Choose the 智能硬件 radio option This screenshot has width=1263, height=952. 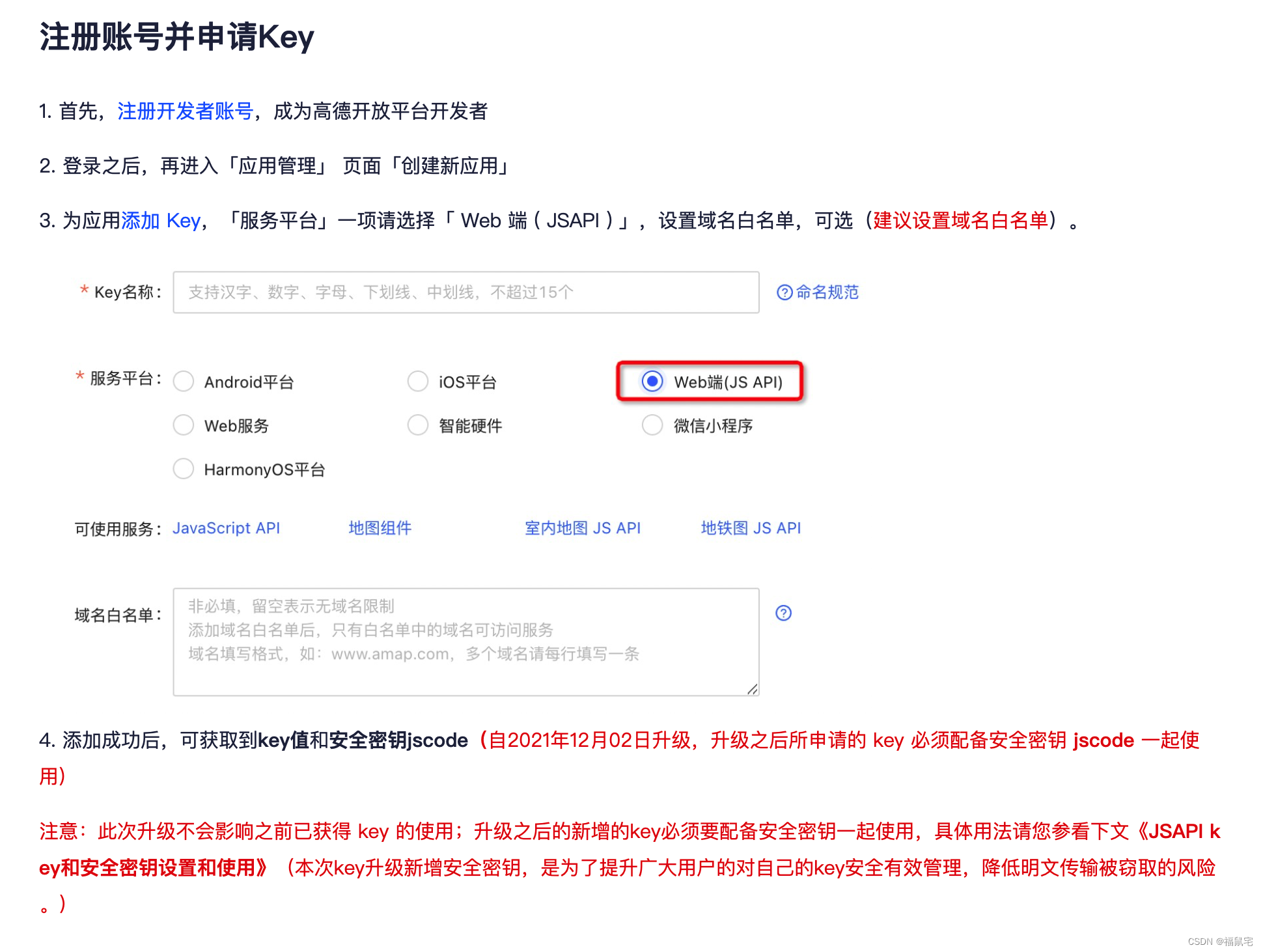tap(418, 425)
